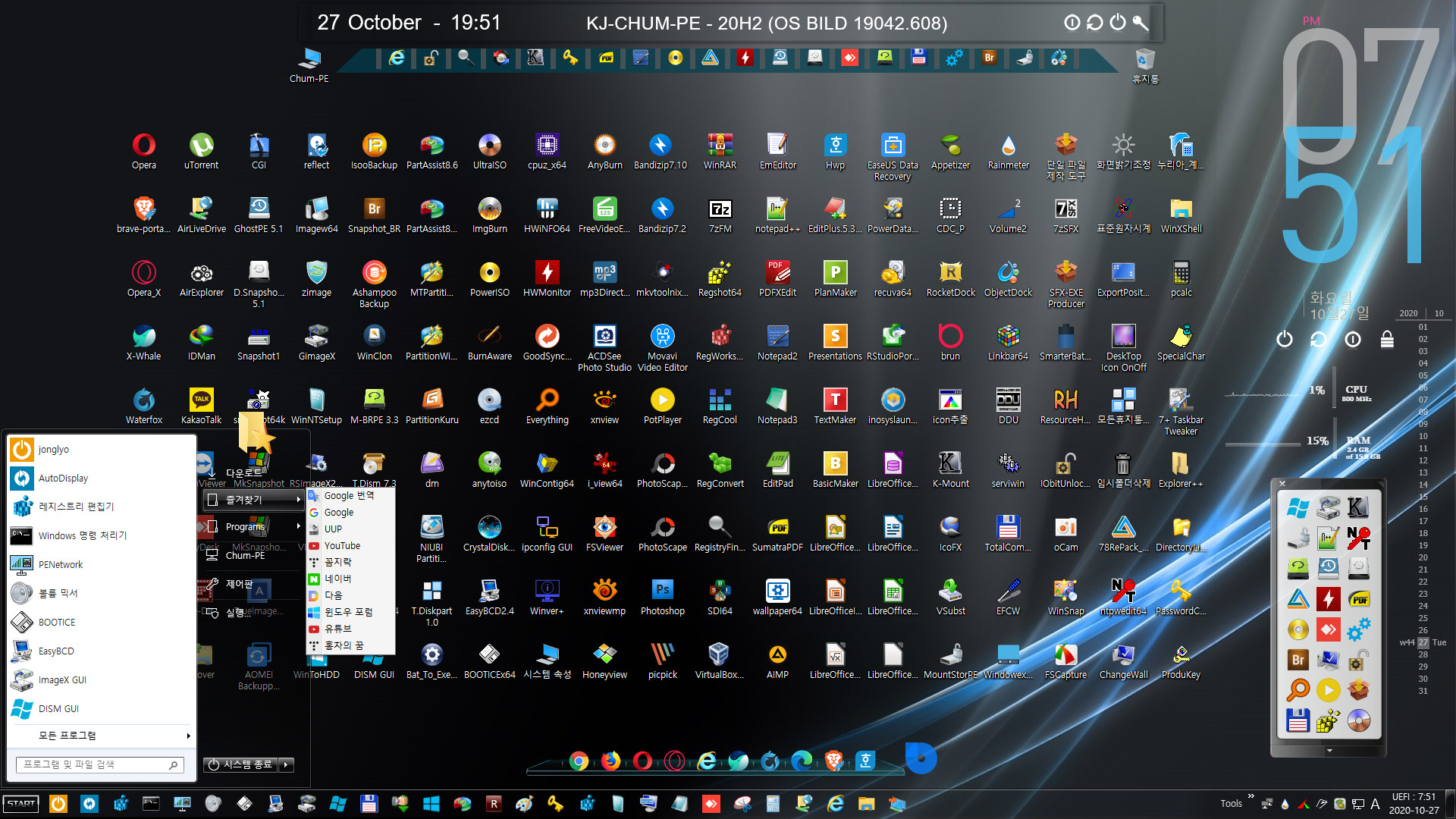
Task: Open the Opera desktop icon
Action: (x=143, y=151)
